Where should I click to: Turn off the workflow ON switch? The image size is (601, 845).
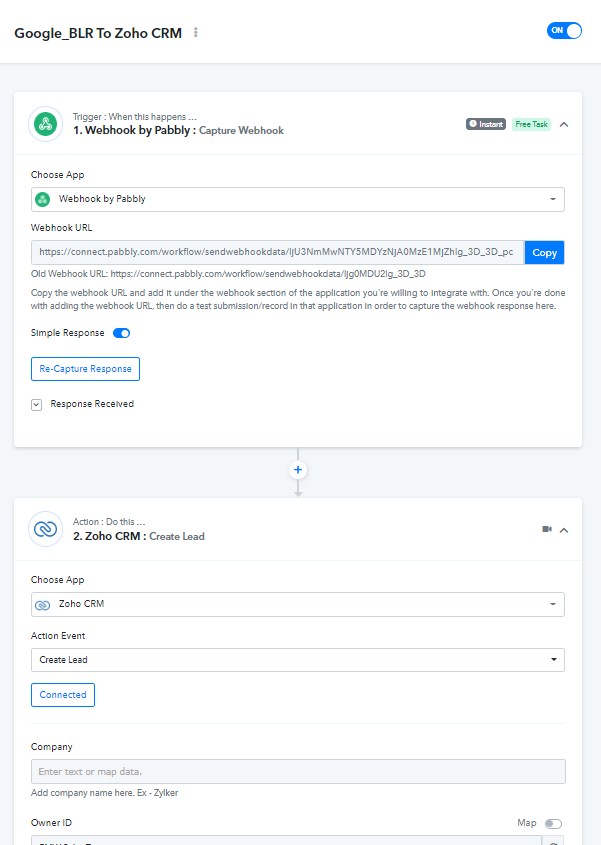tap(564, 31)
